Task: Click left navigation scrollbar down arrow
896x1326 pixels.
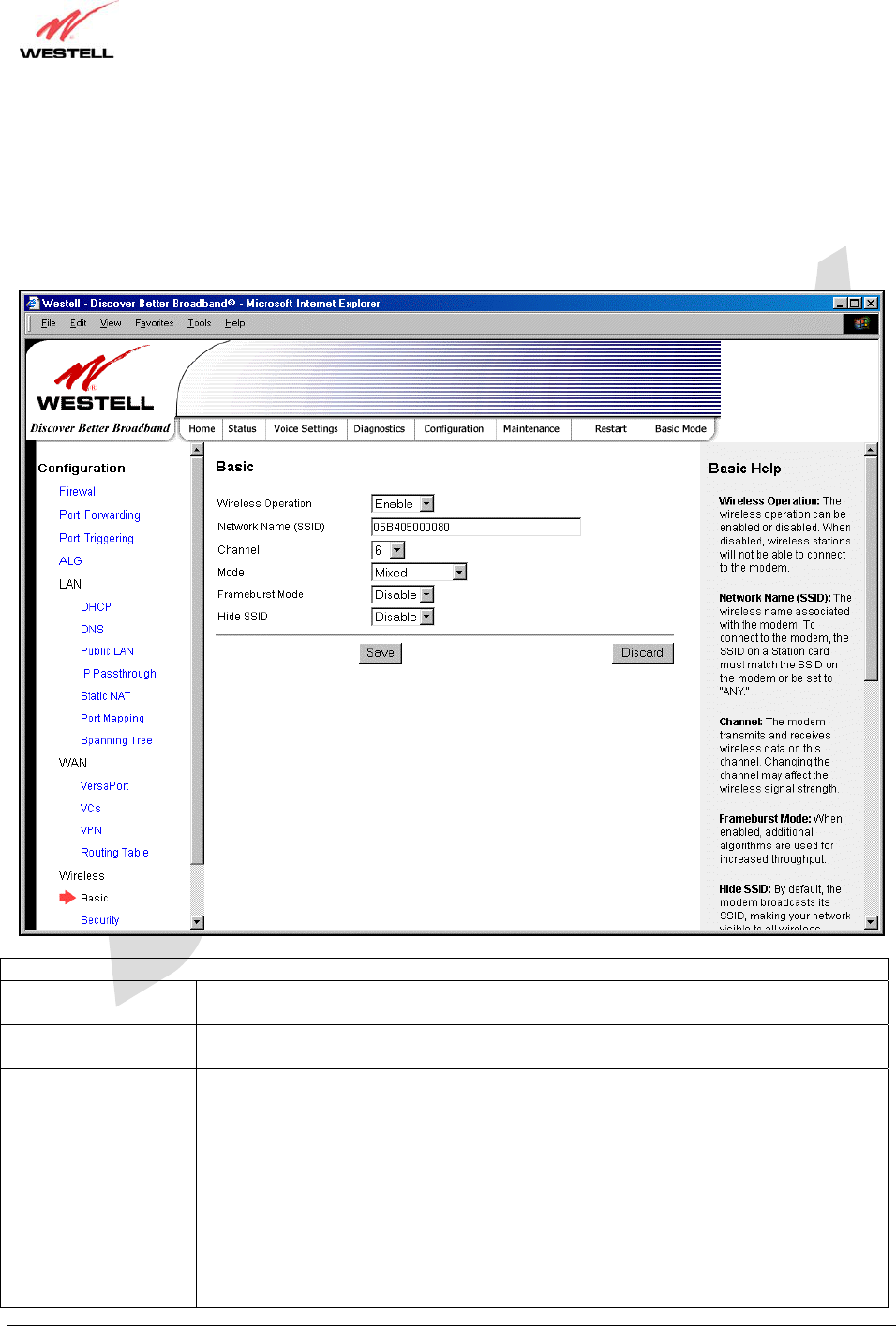Action: coord(197,922)
